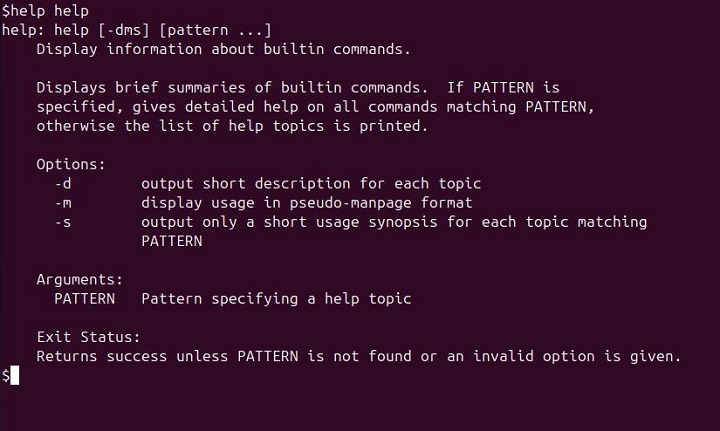The image size is (720, 431).
Task: Click "PATTERN" under the Arguments heading
Action: [x=84, y=298]
